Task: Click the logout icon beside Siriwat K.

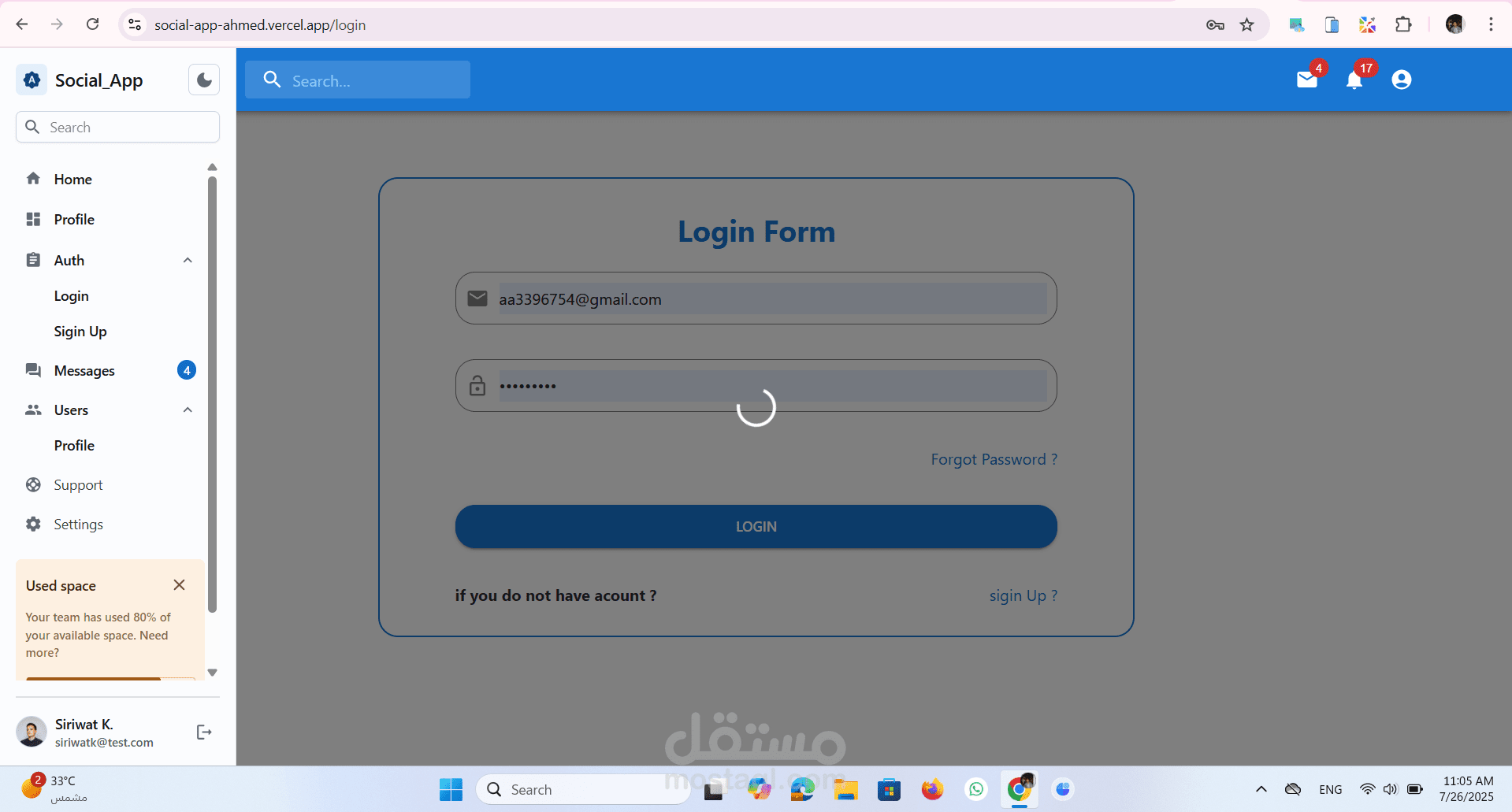Action: coord(204,732)
